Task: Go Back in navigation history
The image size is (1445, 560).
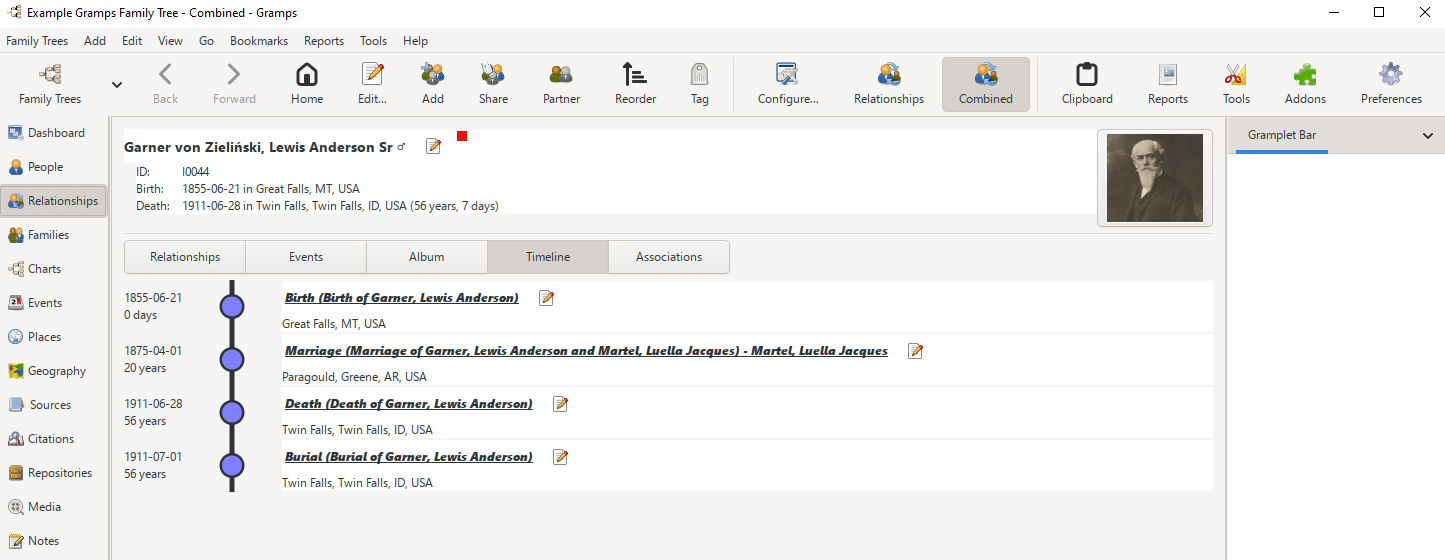Action: click(166, 83)
